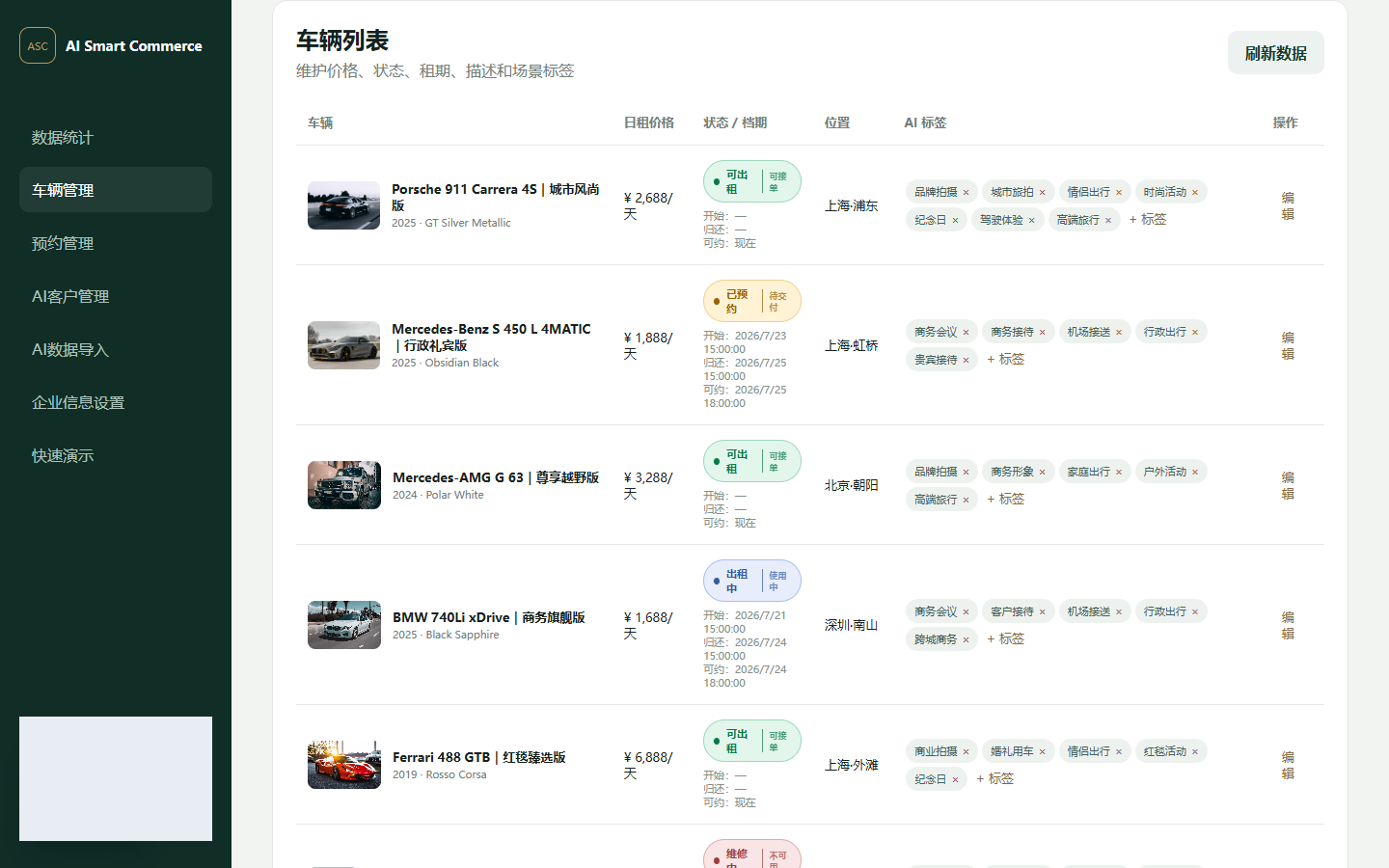Remove 商务会议 tag from BMW 740Li row
The width and height of the screenshot is (1389, 868).
tap(966, 611)
